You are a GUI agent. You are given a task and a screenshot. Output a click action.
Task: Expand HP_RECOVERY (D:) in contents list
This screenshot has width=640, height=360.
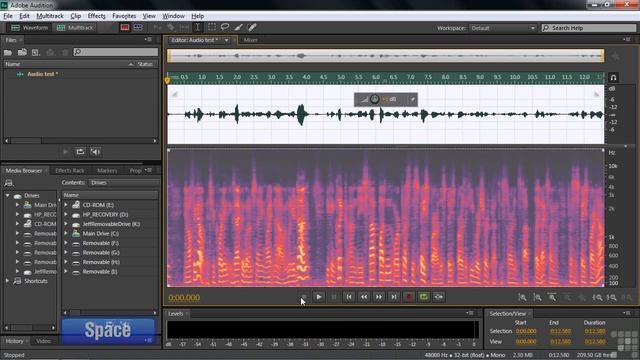pos(66,214)
